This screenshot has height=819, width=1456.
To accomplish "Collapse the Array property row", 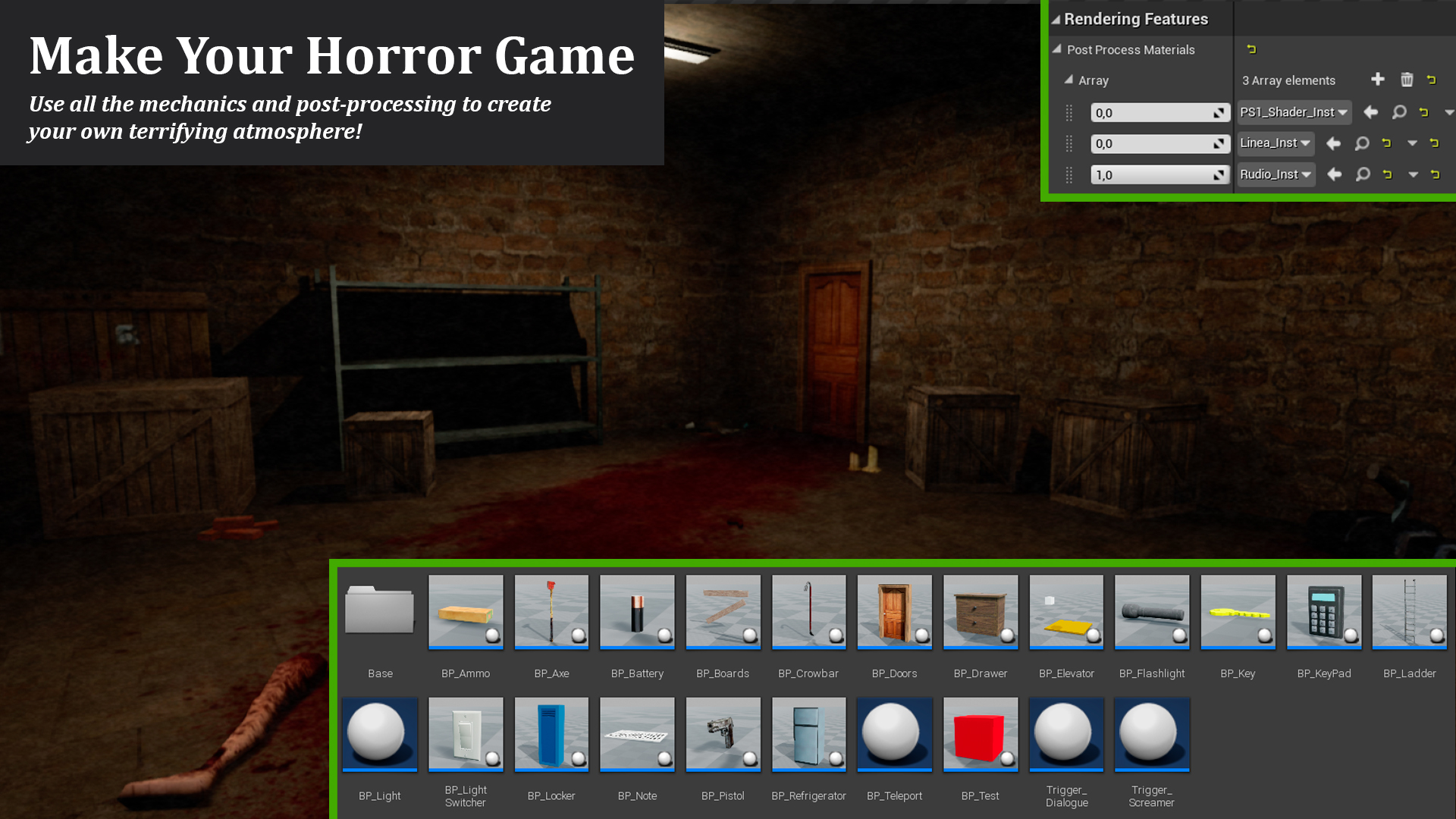I will 1068,80.
